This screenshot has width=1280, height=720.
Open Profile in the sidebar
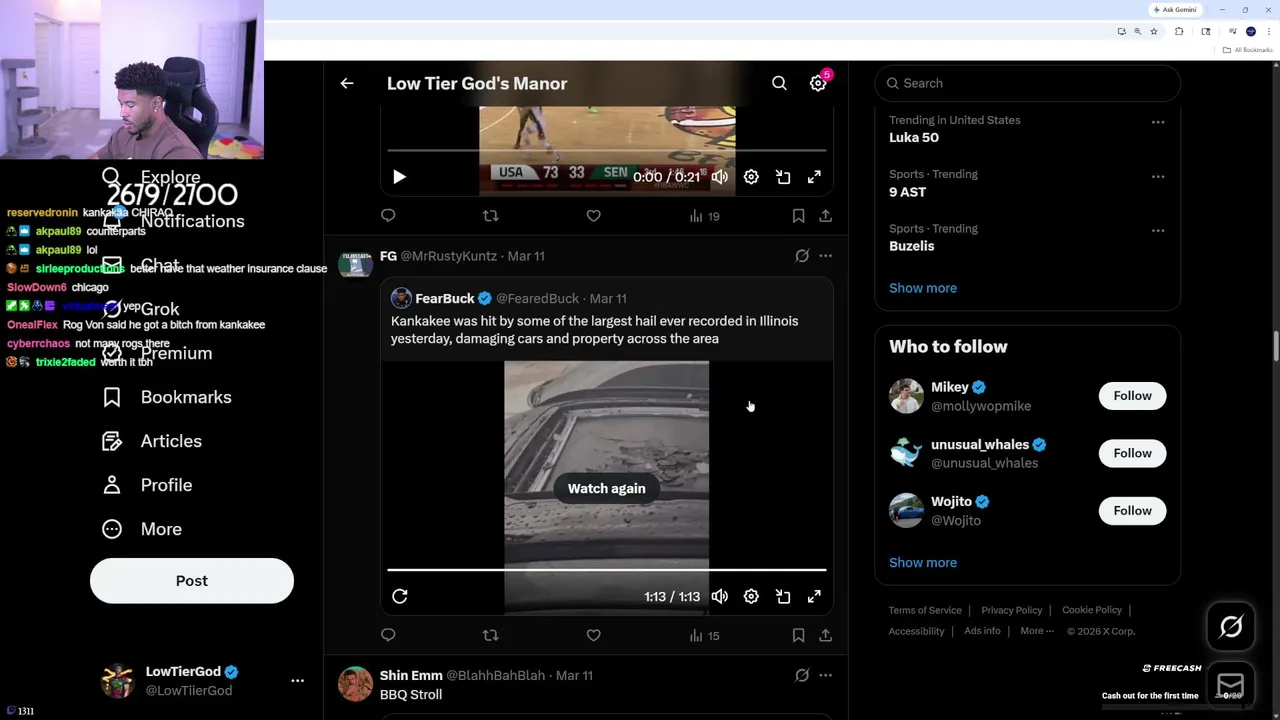pos(147,485)
